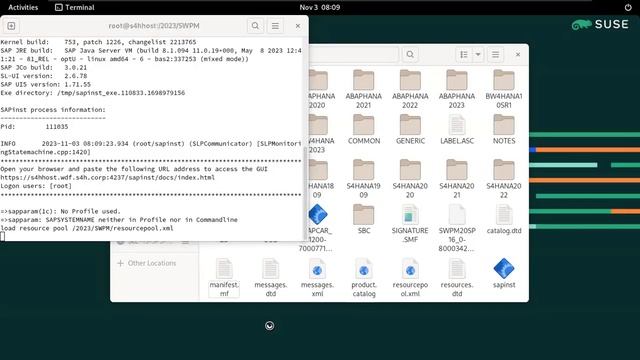The height and width of the screenshot is (360, 640).
Task: Select the sapinst executable
Action: tap(504, 273)
